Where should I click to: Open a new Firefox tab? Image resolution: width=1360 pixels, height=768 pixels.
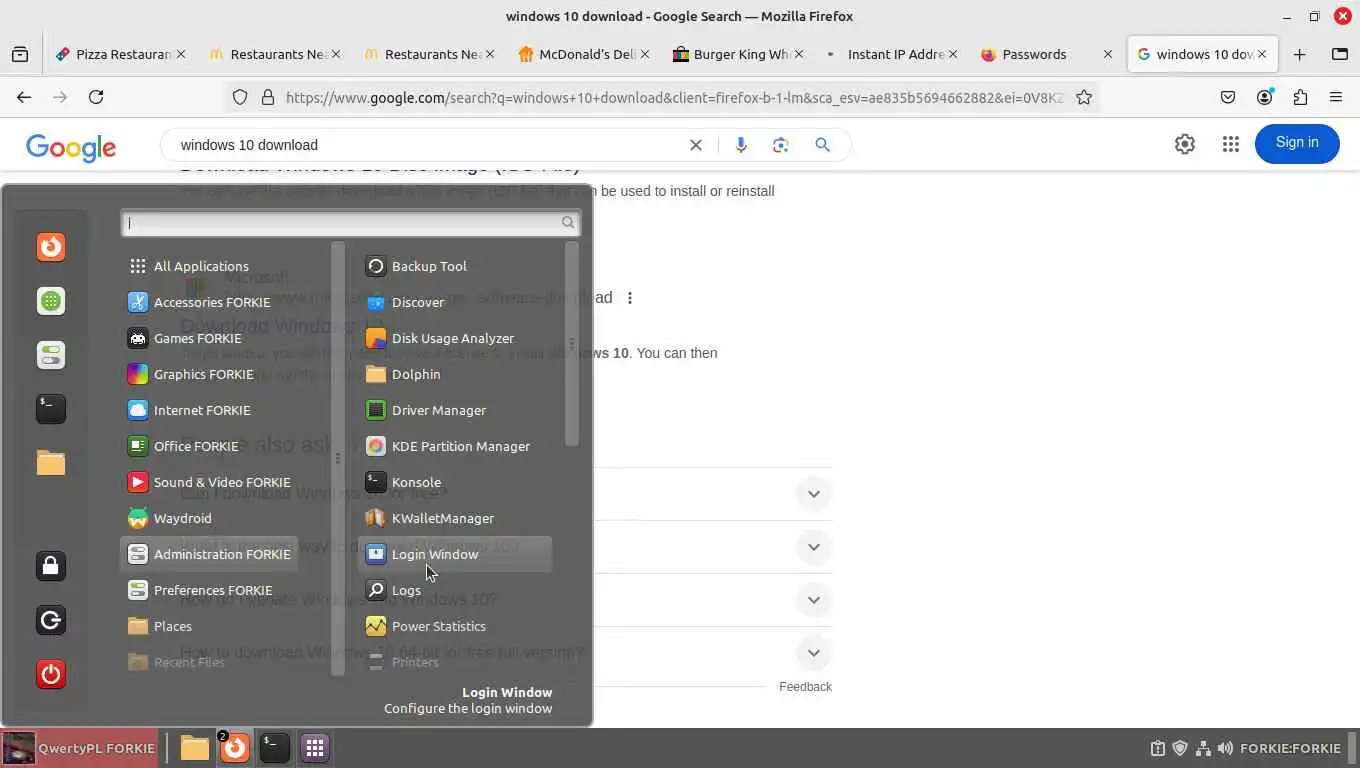1299,55
